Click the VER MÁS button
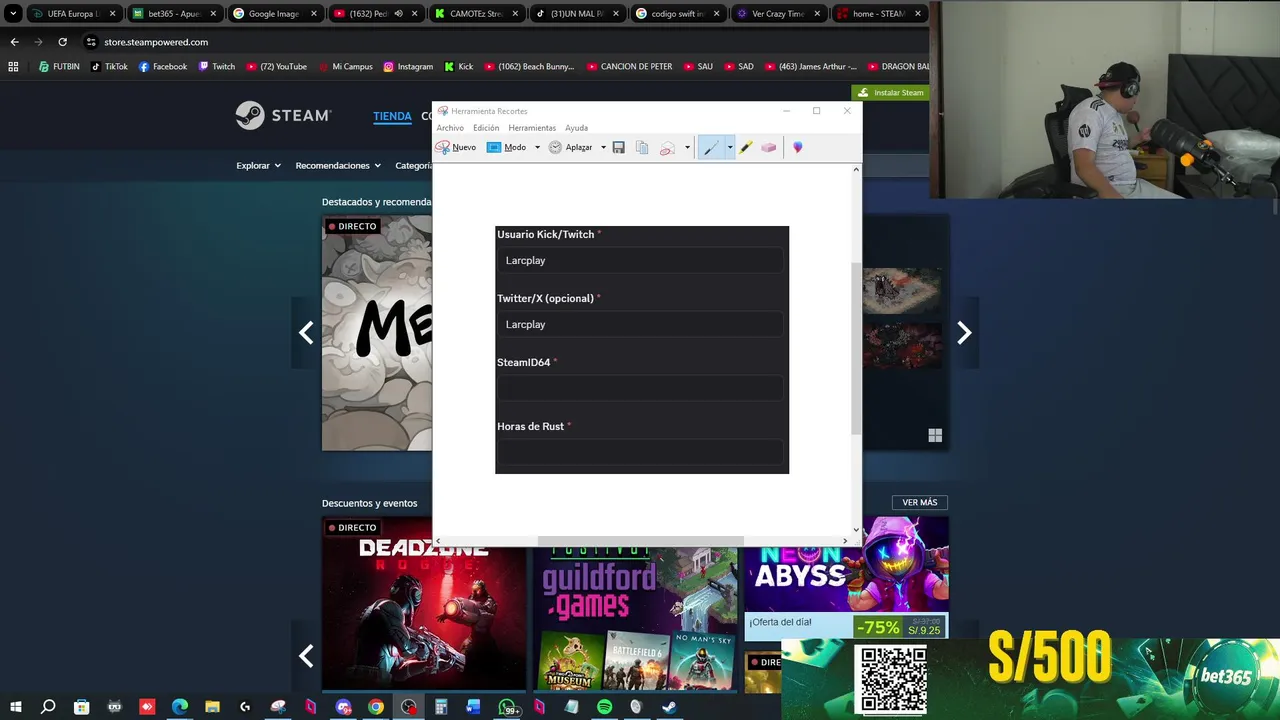The image size is (1280, 720). pos(920,502)
